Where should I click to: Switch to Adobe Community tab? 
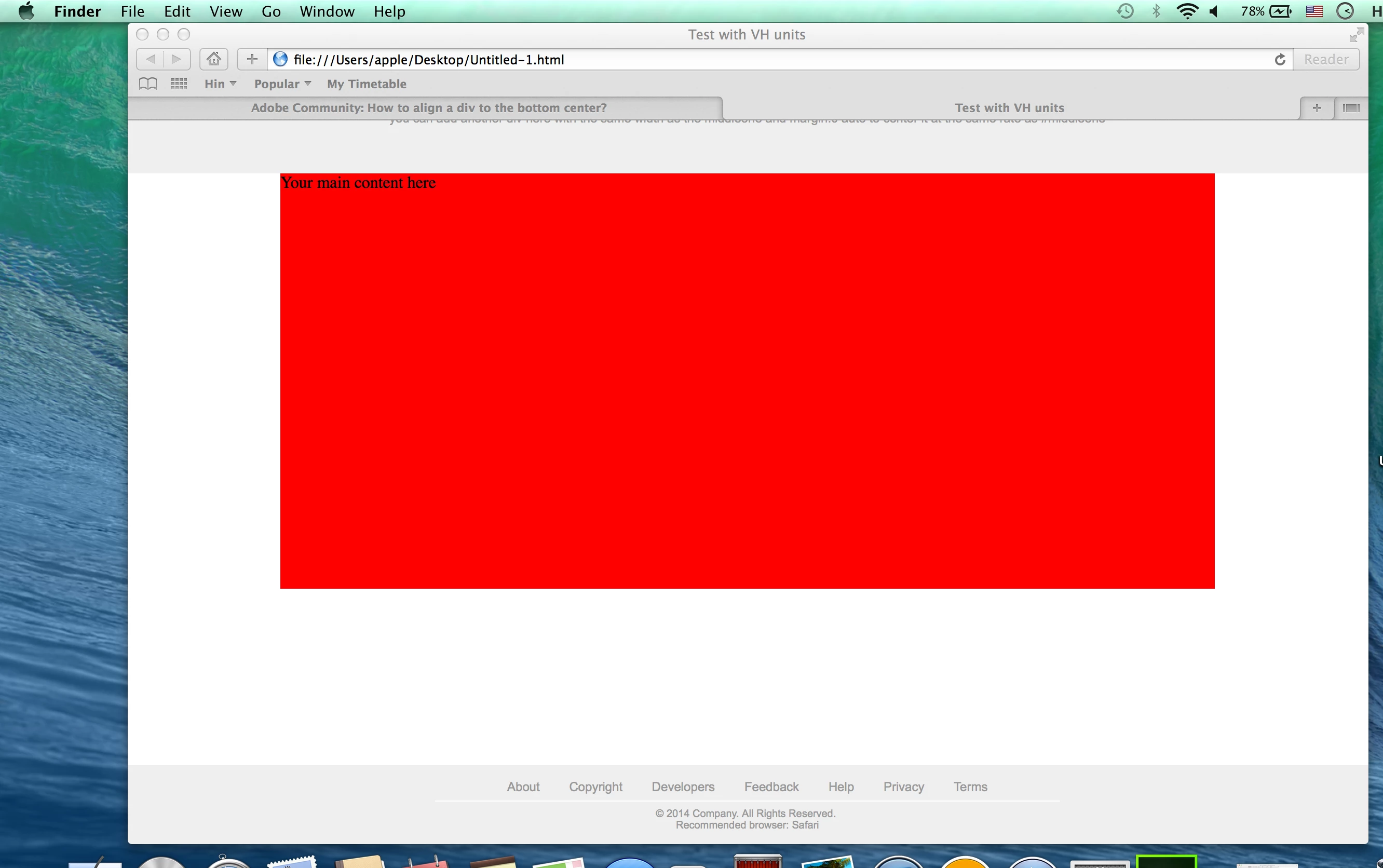tap(428, 108)
